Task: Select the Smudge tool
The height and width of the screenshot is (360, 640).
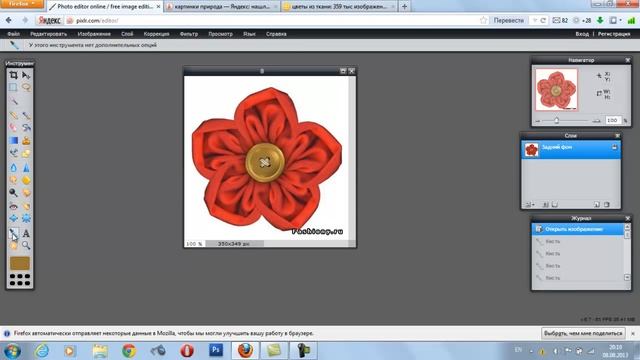Action: tap(13, 180)
